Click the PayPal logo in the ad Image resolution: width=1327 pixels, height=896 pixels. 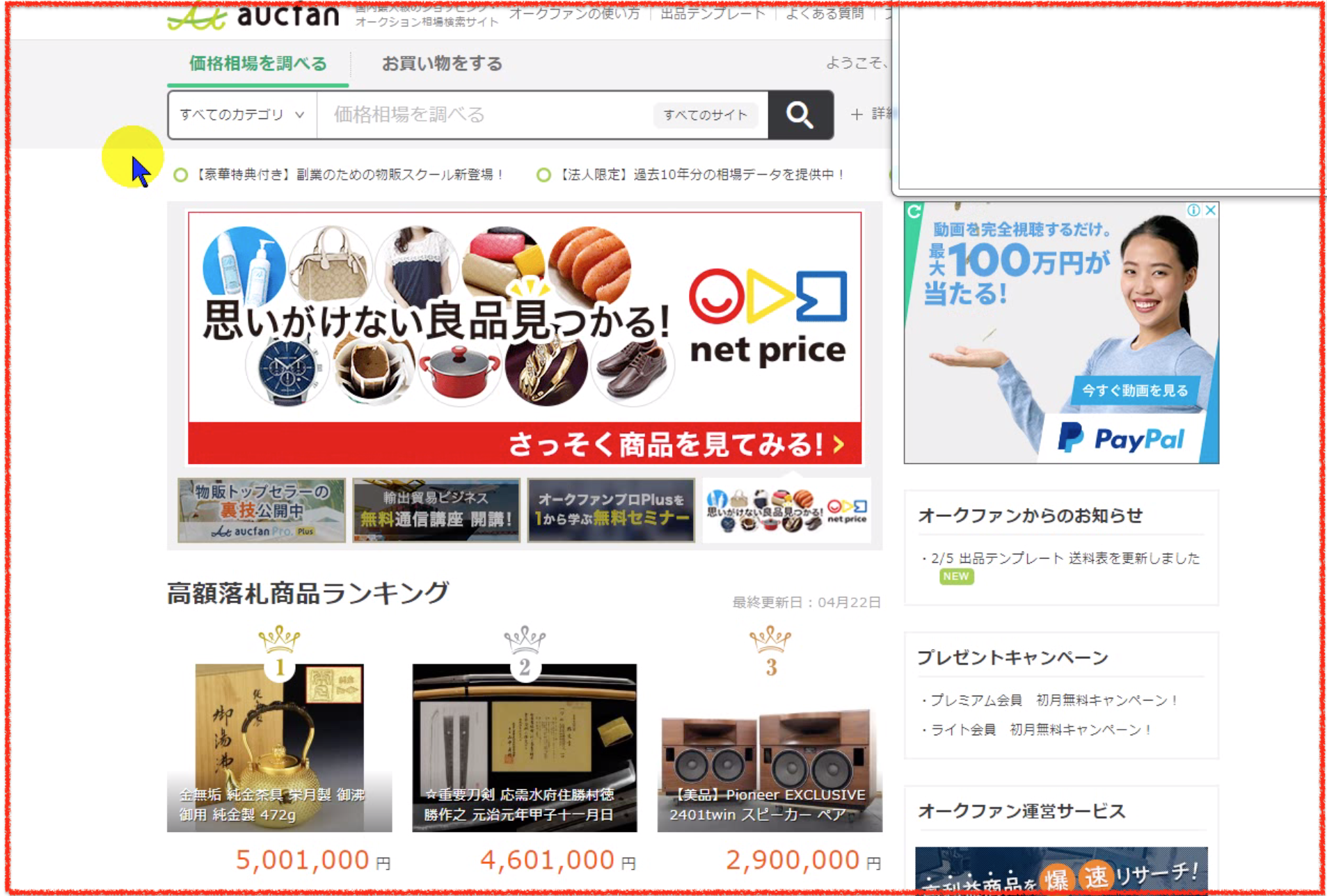click(1121, 439)
